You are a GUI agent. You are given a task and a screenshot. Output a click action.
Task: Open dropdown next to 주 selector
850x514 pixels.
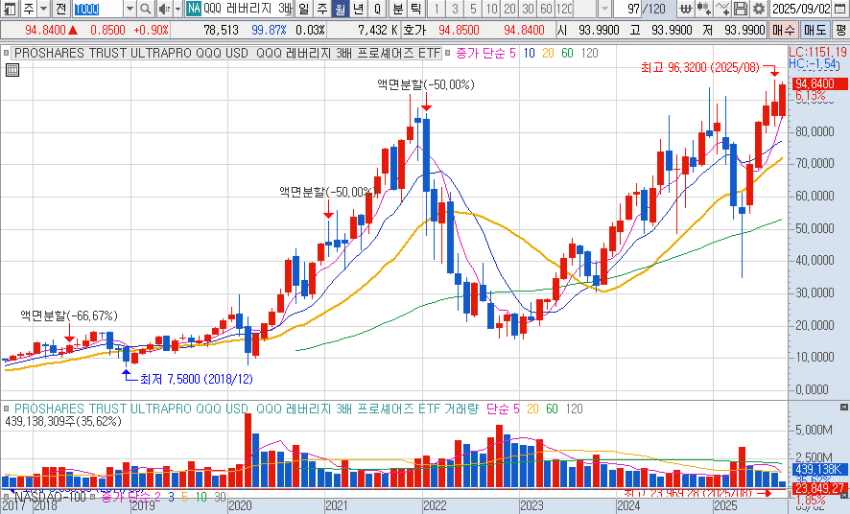coord(44,9)
